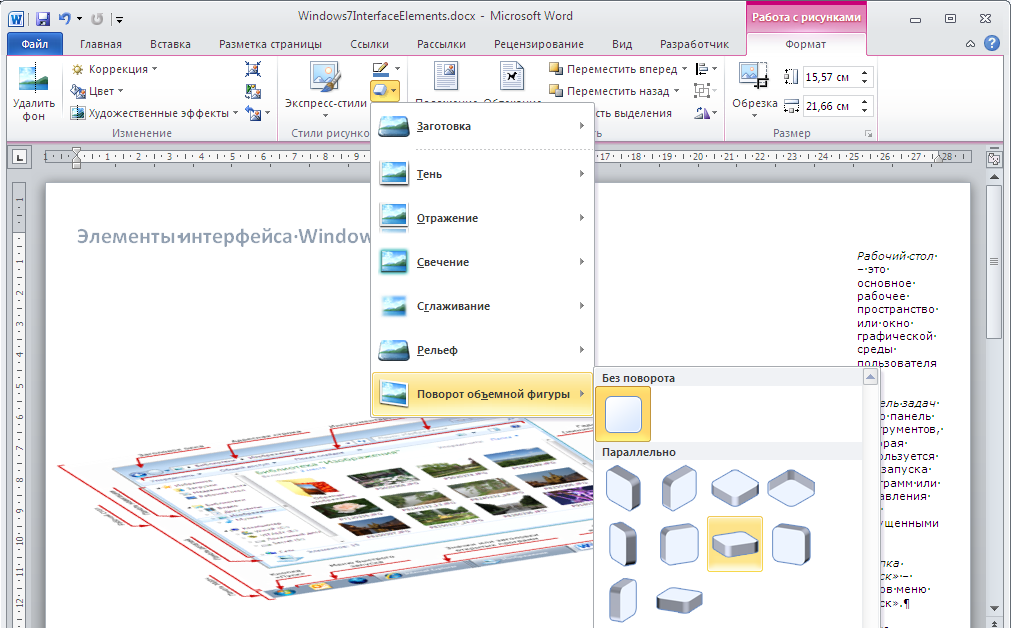Open the Reset Picture dropdown arrow
This screenshot has width=1011, height=628.
point(268,113)
